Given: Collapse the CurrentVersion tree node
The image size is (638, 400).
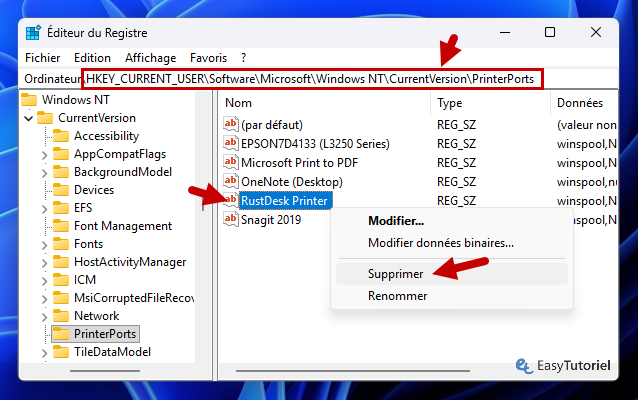Looking at the screenshot, I should click(28, 118).
